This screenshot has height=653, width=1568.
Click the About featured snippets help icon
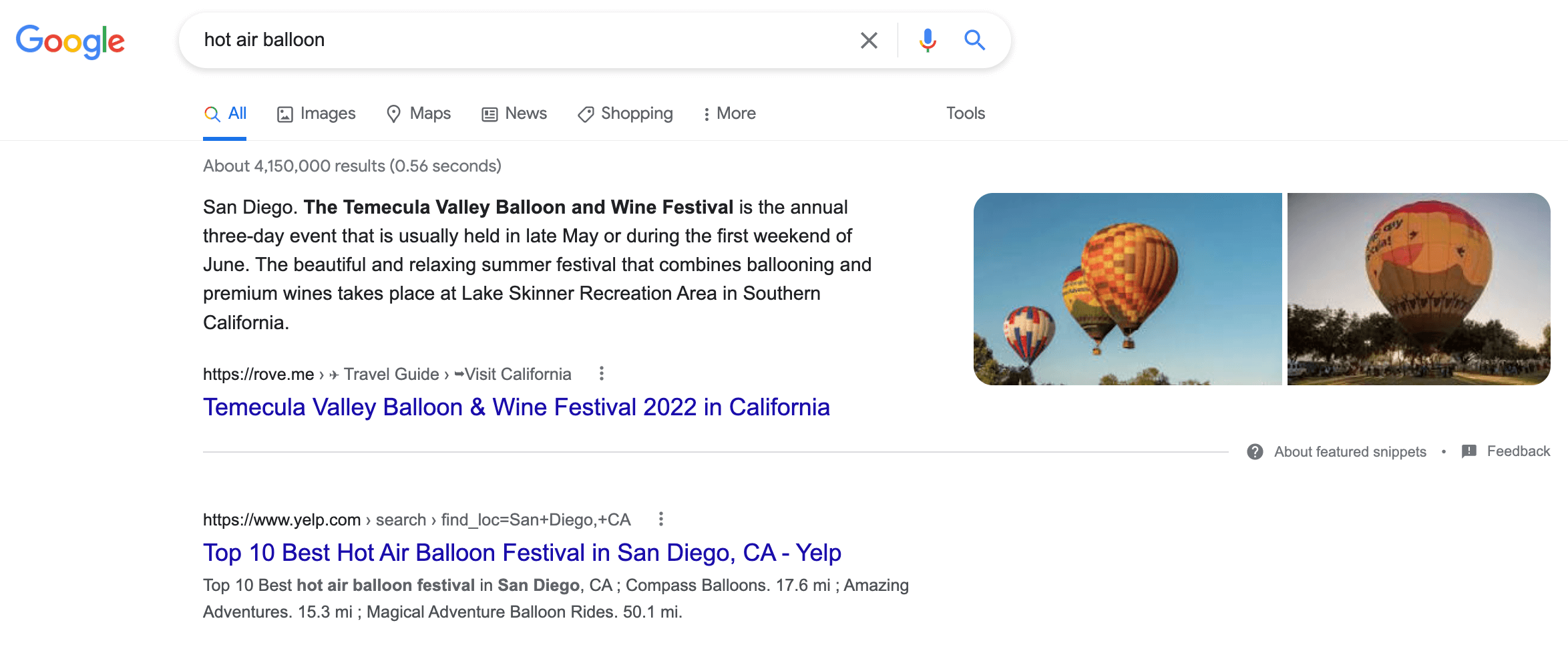coord(1255,452)
